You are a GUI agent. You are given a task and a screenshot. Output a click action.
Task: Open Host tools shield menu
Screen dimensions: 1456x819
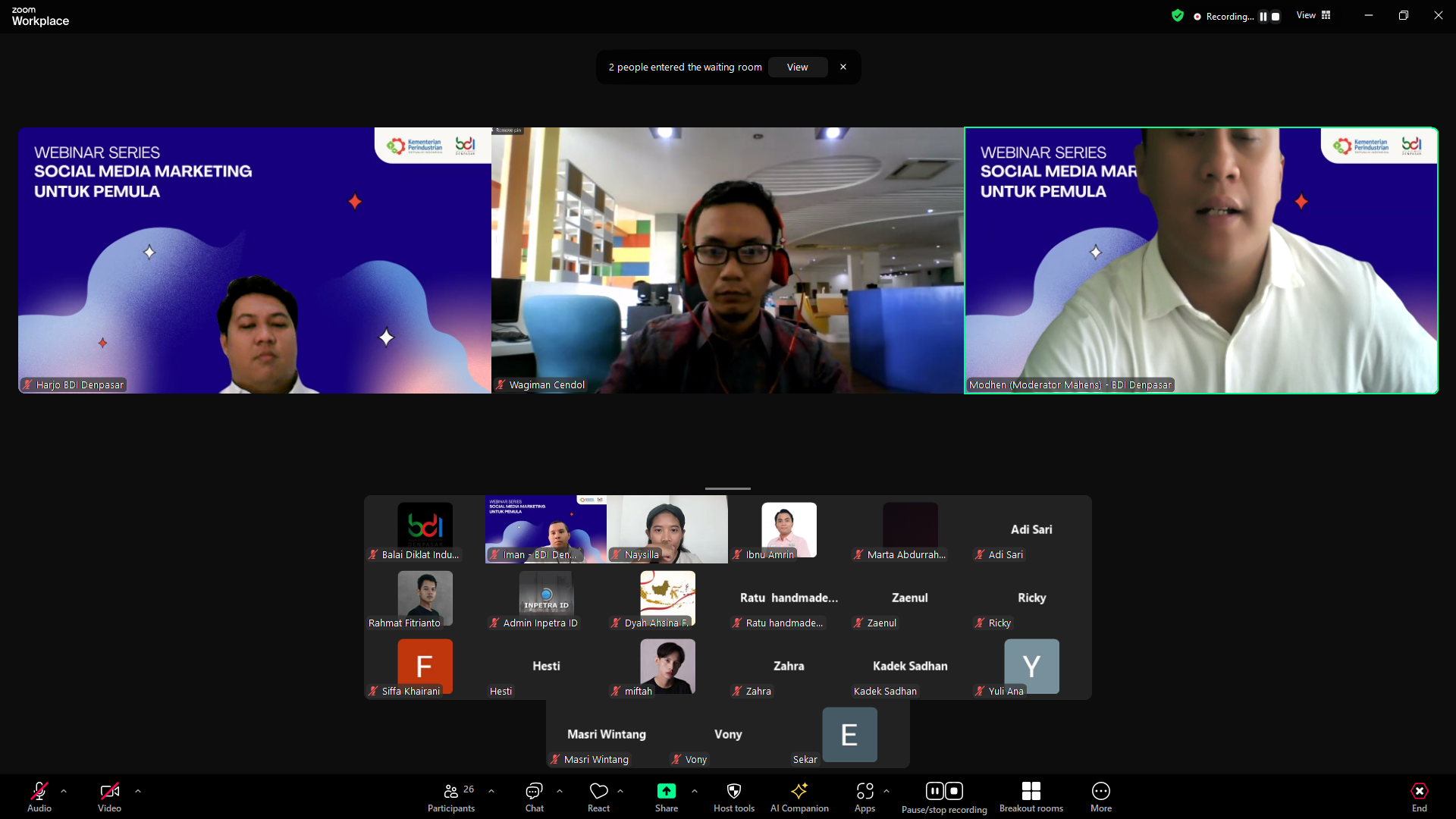click(734, 796)
